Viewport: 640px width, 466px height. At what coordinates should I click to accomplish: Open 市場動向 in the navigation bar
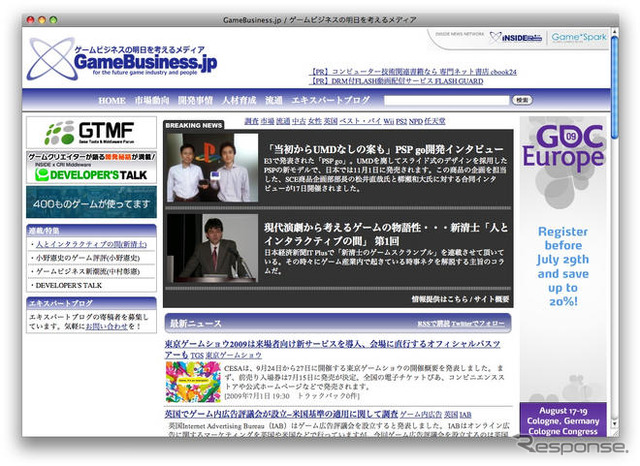tap(152, 100)
